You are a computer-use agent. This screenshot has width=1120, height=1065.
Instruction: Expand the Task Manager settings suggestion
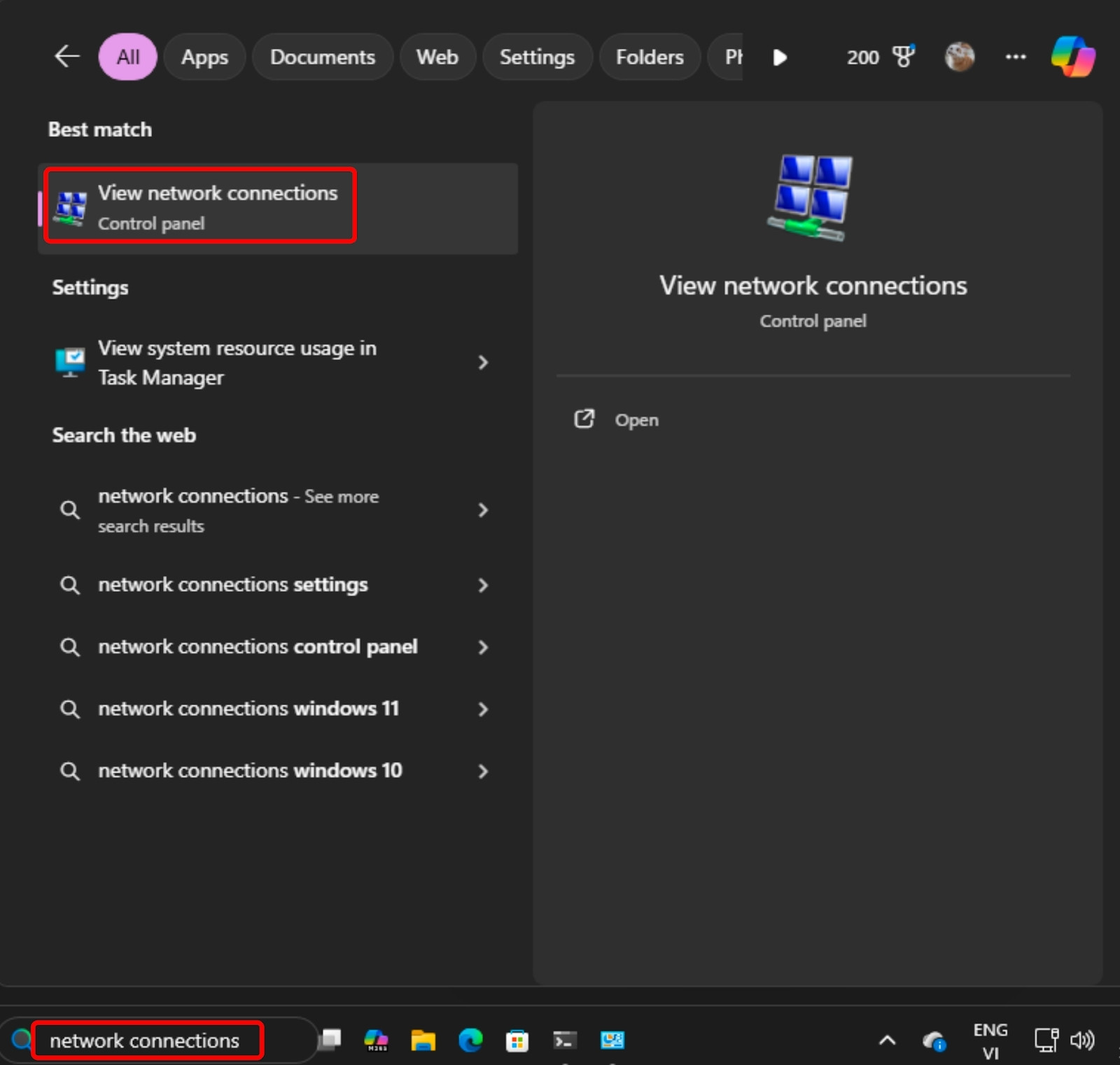point(484,362)
